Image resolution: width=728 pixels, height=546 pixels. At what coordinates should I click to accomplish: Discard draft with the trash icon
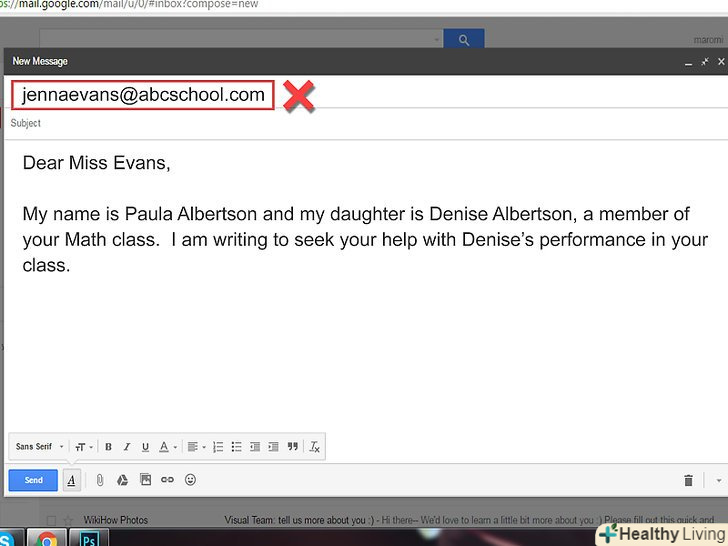coord(688,481)
